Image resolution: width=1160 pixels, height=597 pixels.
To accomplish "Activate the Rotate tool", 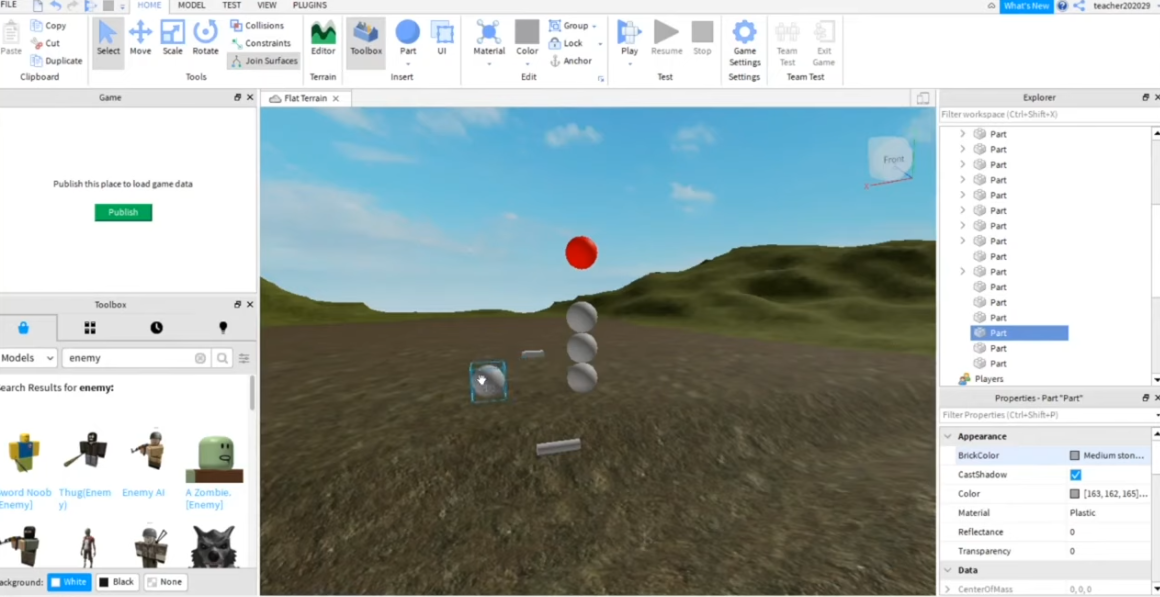I will [205, 38].
